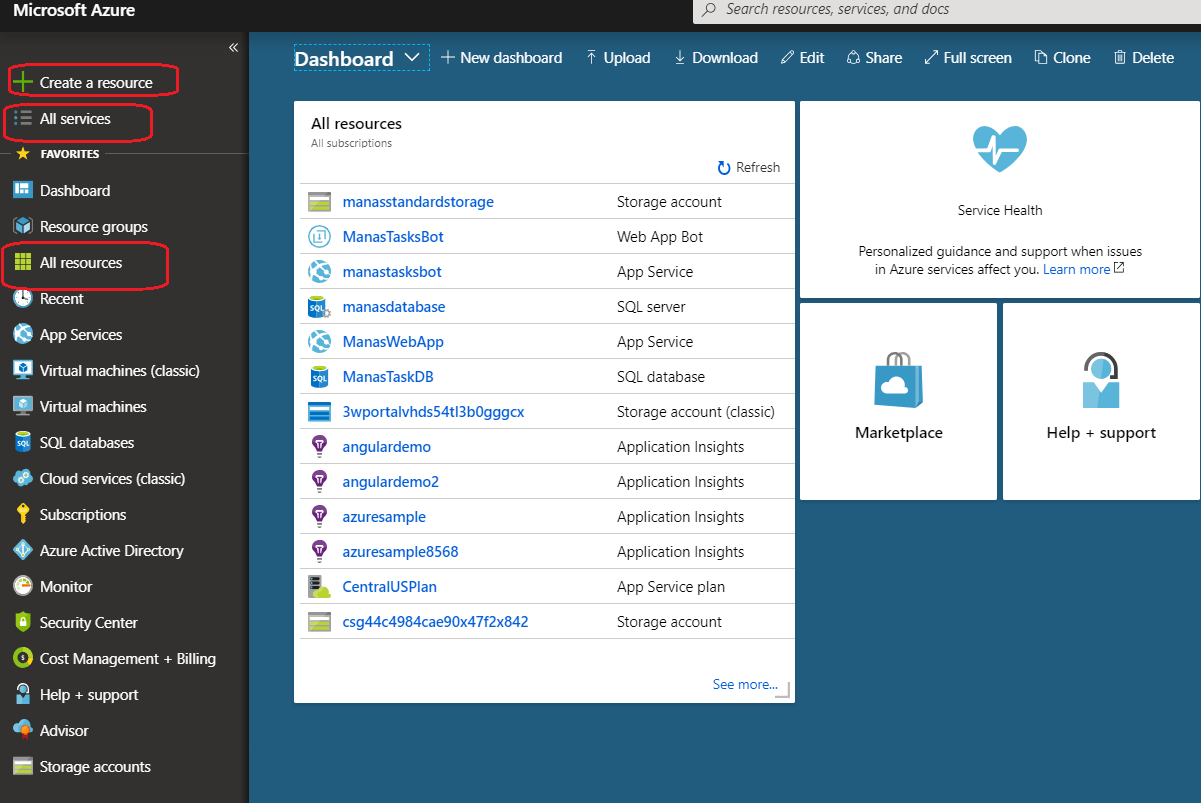Open the ManasTaskDB SQL database
This screenshot has height=803, width=1201.
tap(388, 377)
